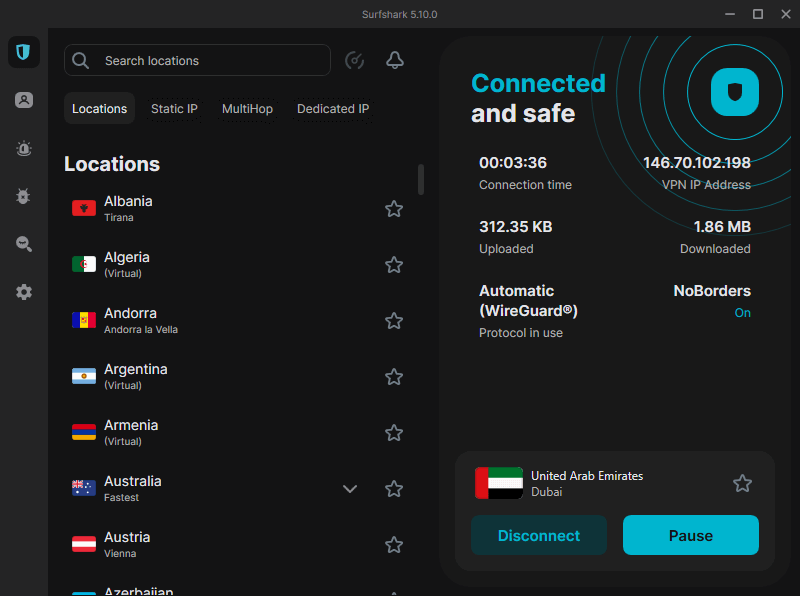
Task: Open the VPN shield tab in sidebar
Action: [x=23, y=52]
